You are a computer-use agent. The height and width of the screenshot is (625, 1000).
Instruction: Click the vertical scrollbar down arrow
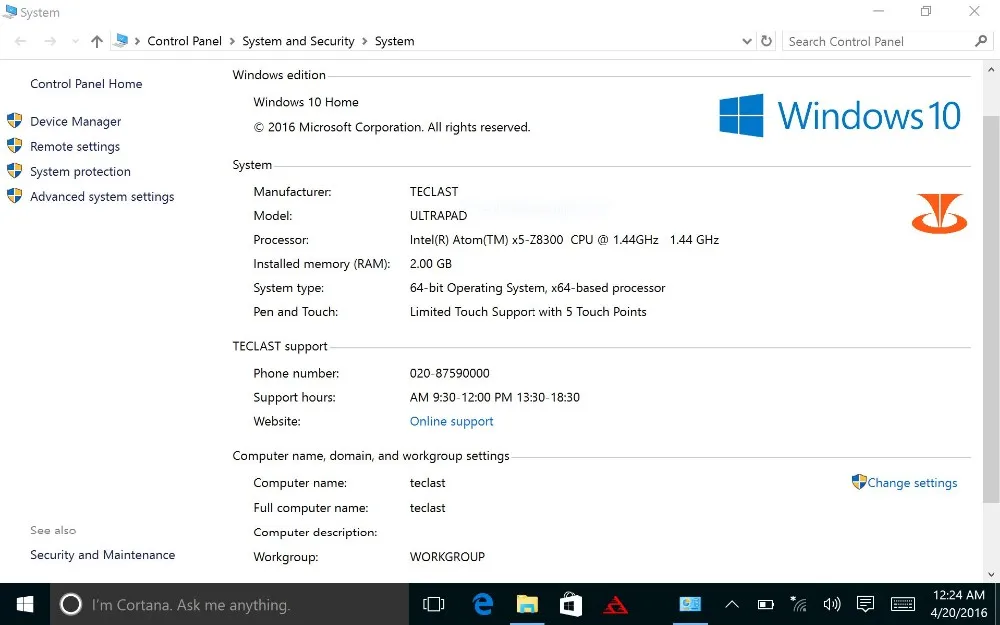point(990,574)
